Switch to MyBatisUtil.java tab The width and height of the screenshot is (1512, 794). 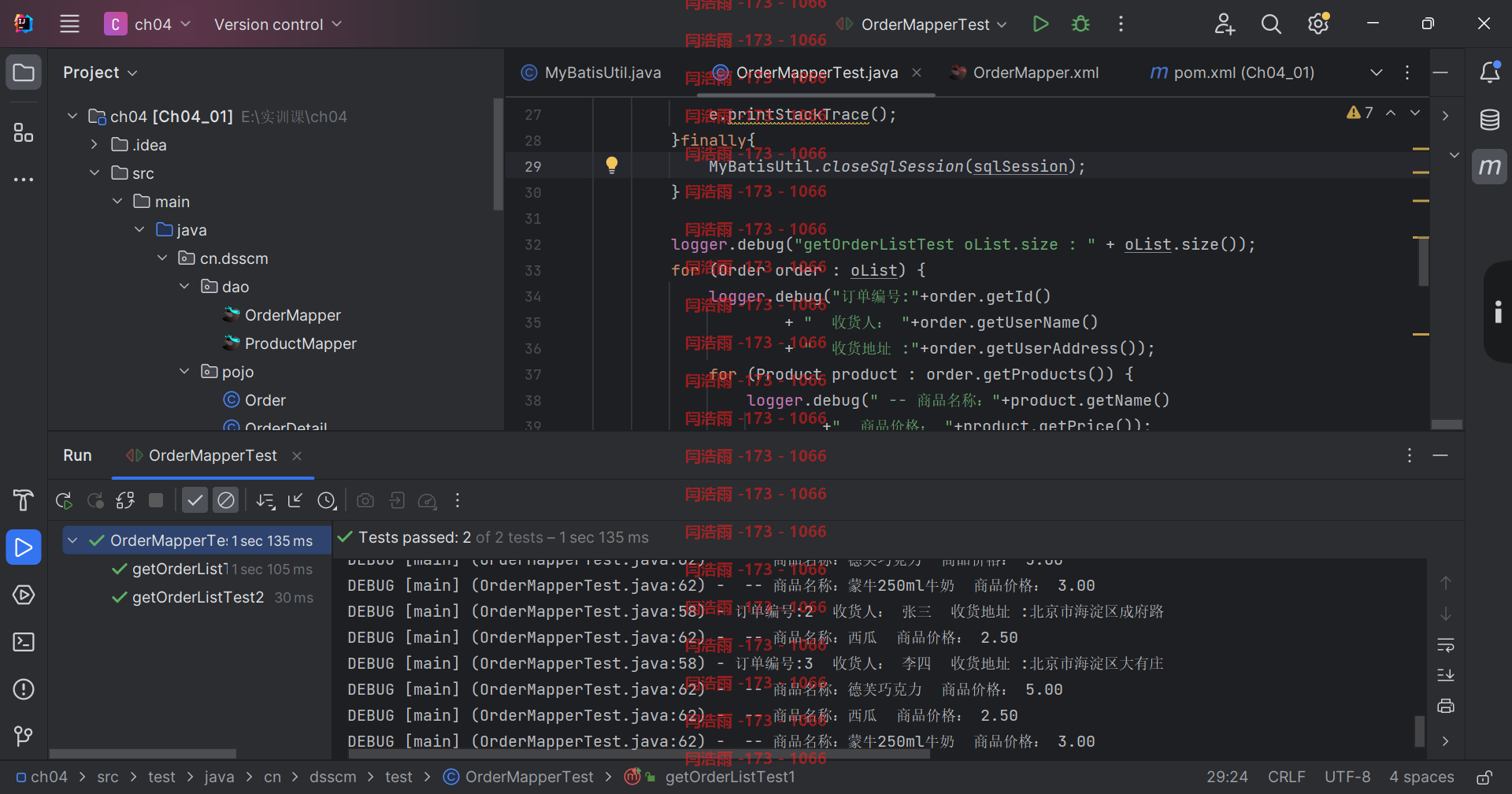click(x=591, y=72)
